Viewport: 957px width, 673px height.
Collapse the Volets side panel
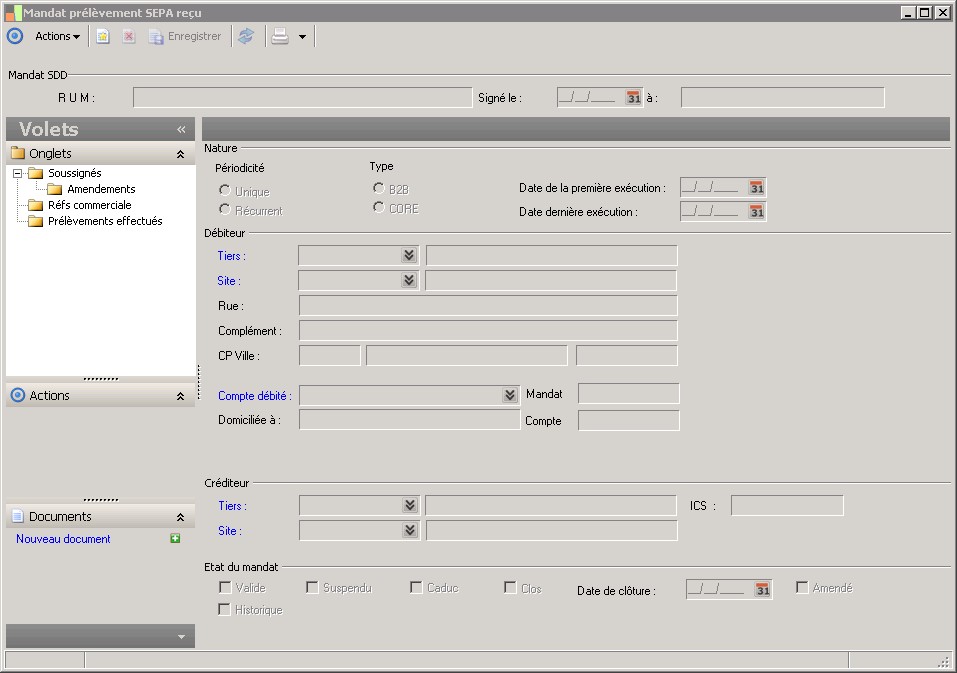tap(181, 129)
